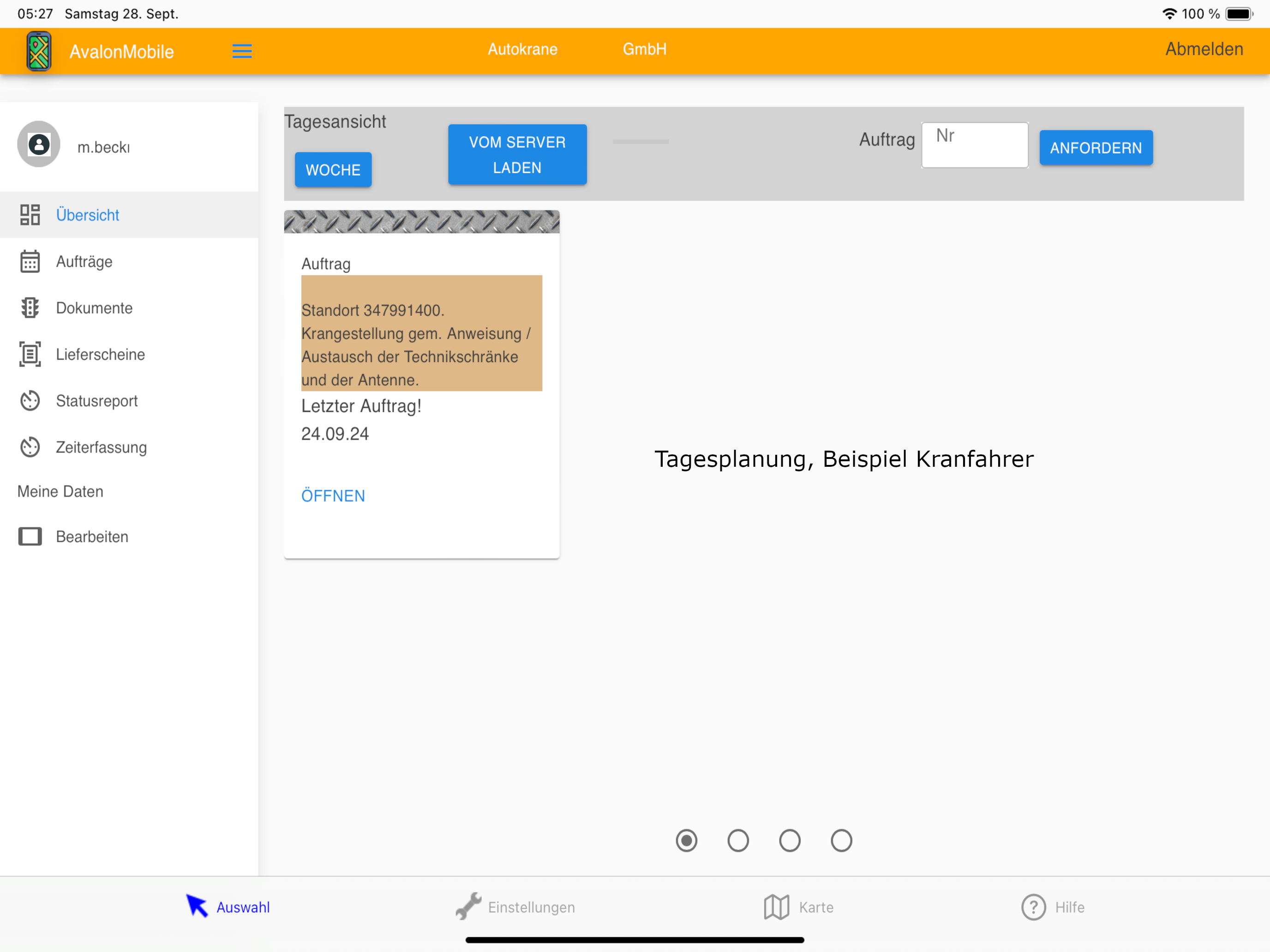
Task: Focus the Auftrag Nr input field
Action: (x=974, y=145)
